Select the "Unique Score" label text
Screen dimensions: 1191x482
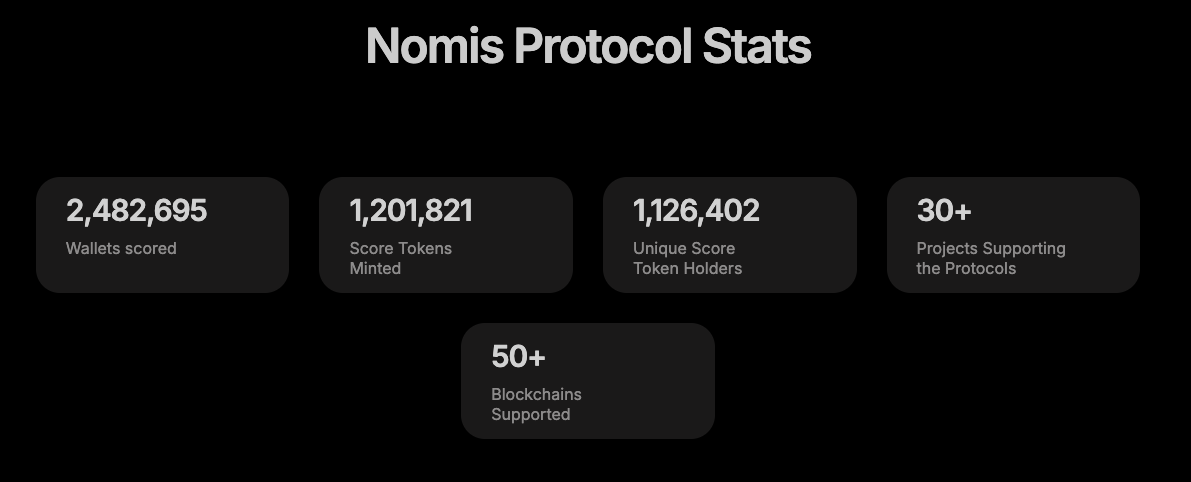pyautogui.click(x=684, y=248)
